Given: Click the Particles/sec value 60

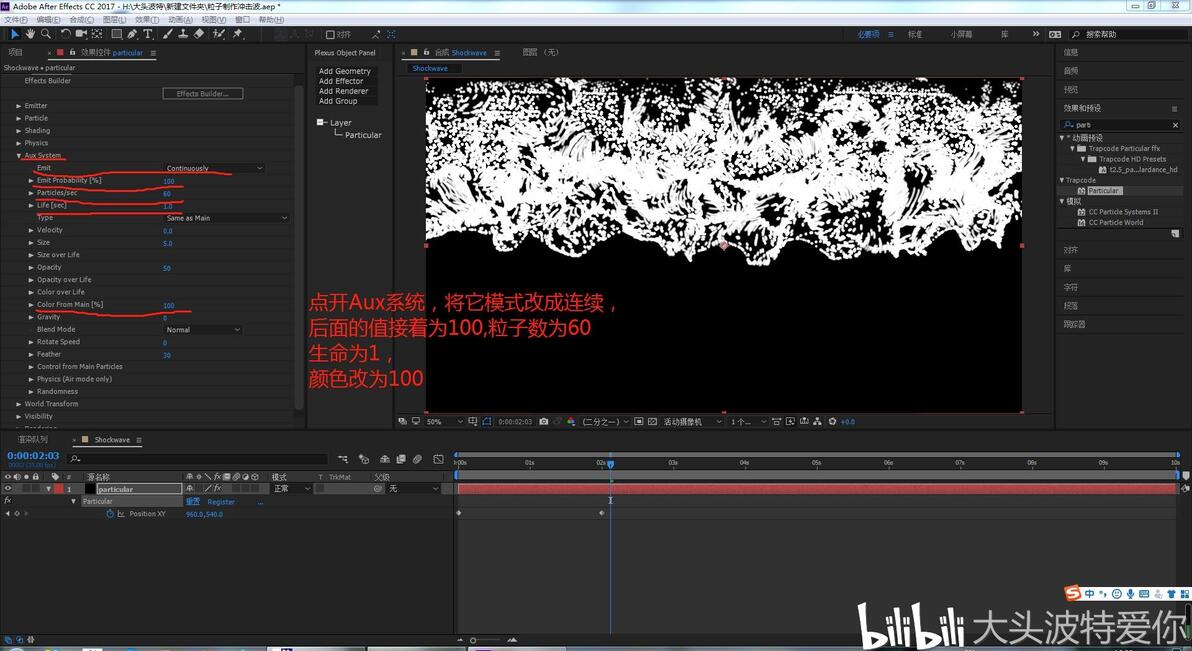Looking at the screenshot, I should pos(166,193).
